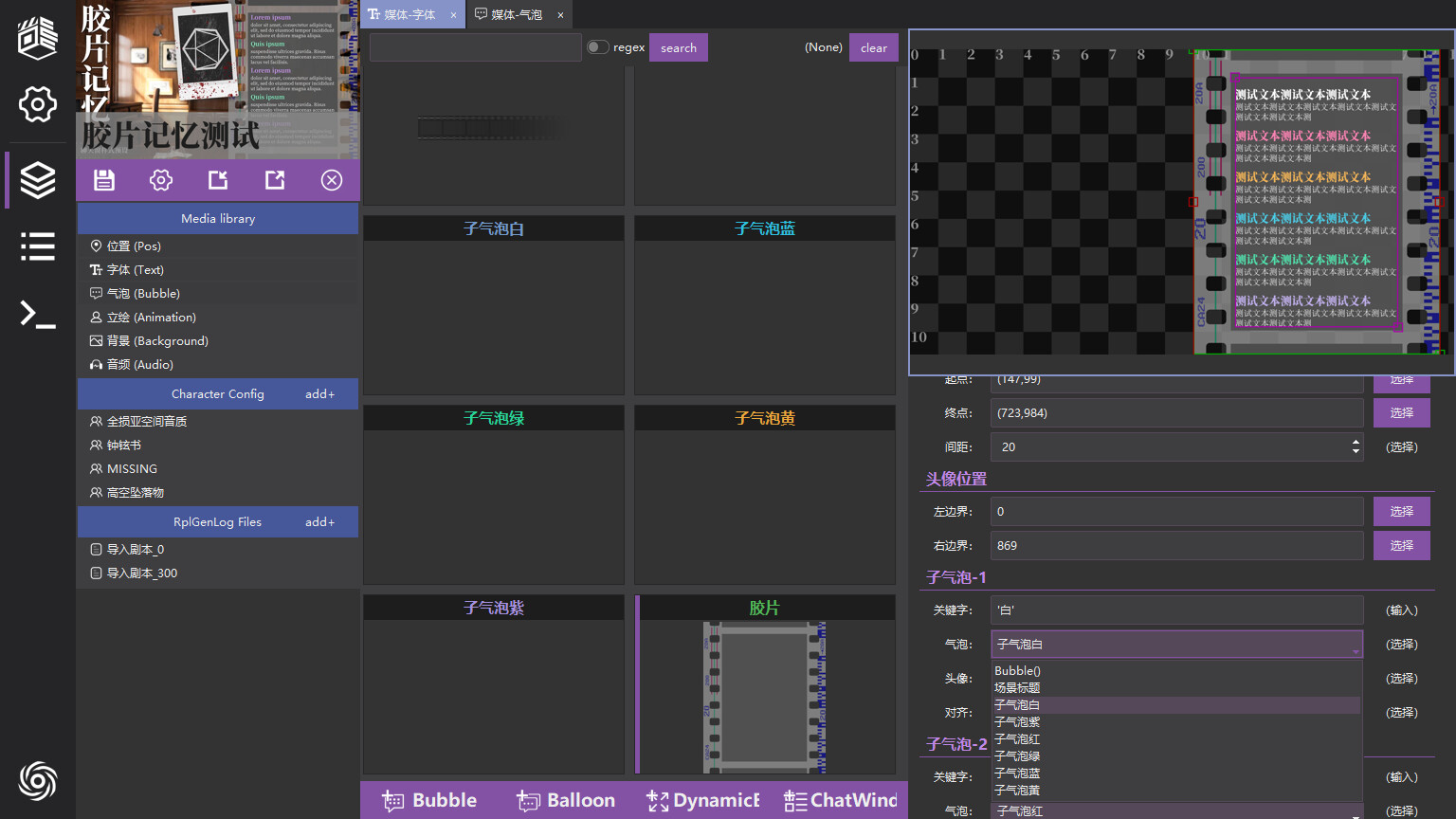The width and height of the screenshot is (1456, 819).
Task: Switch to the 媒体-气泡 tab
Action: [x=515, y=14]
